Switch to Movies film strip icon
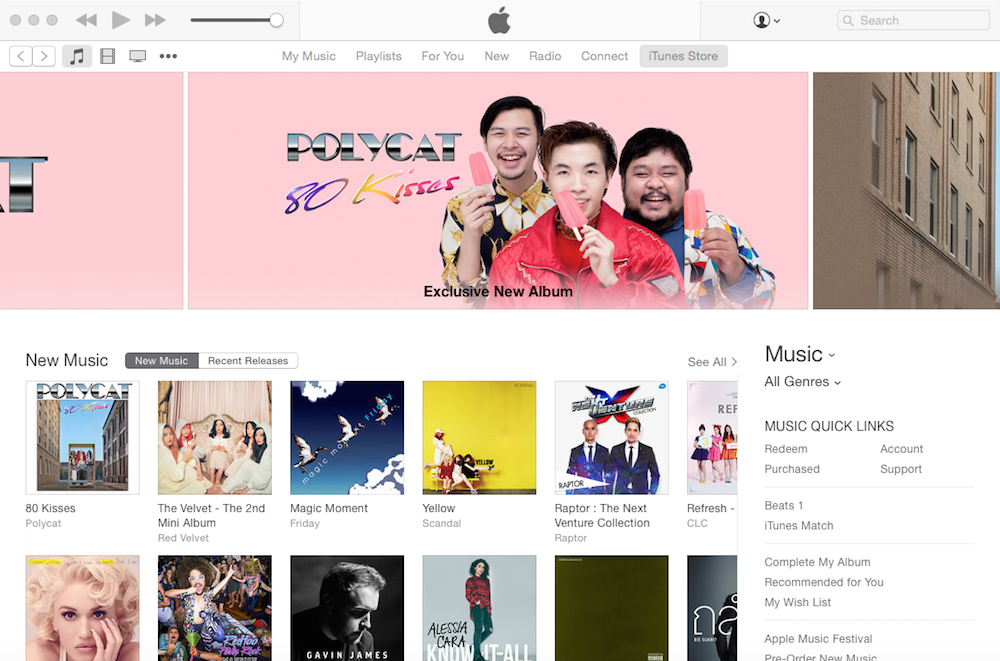This screenshot has width=1000, height=661. (x=108, y=56)
